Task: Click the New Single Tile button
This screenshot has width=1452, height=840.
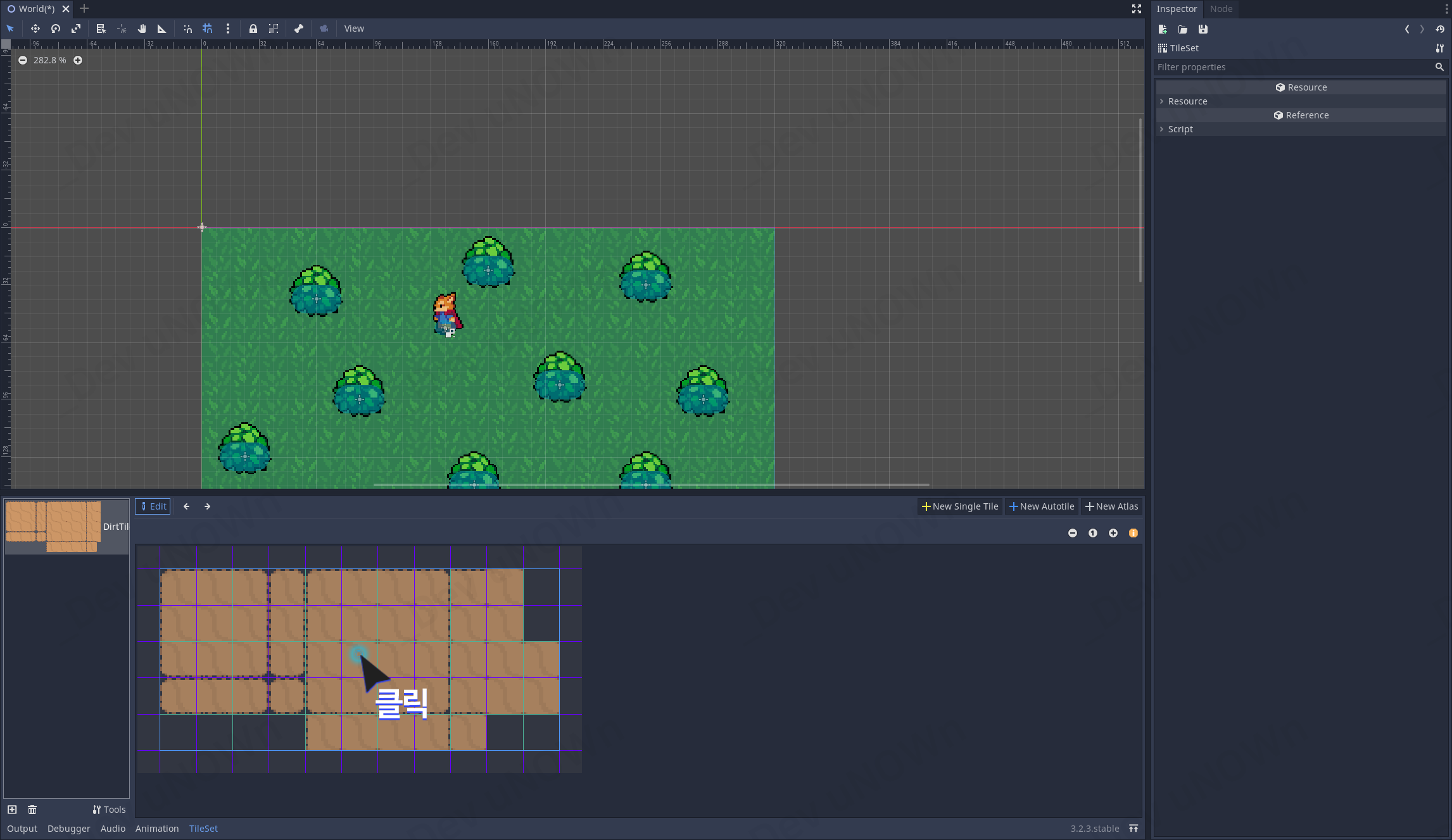Action: click(960, 506)
